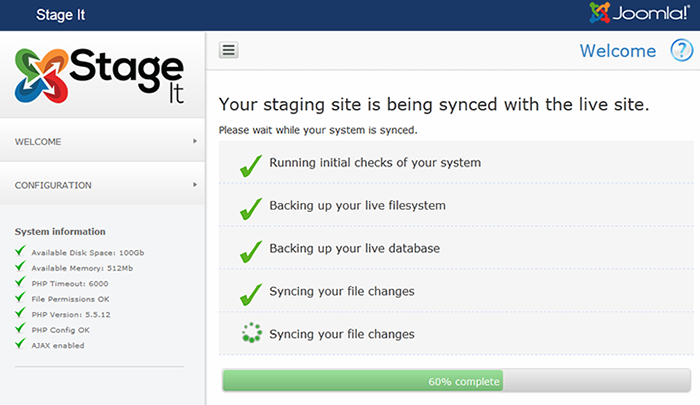Select 'Backing up your live database' text
This screenshot has width=700, height=405.
tap(354, 248)
